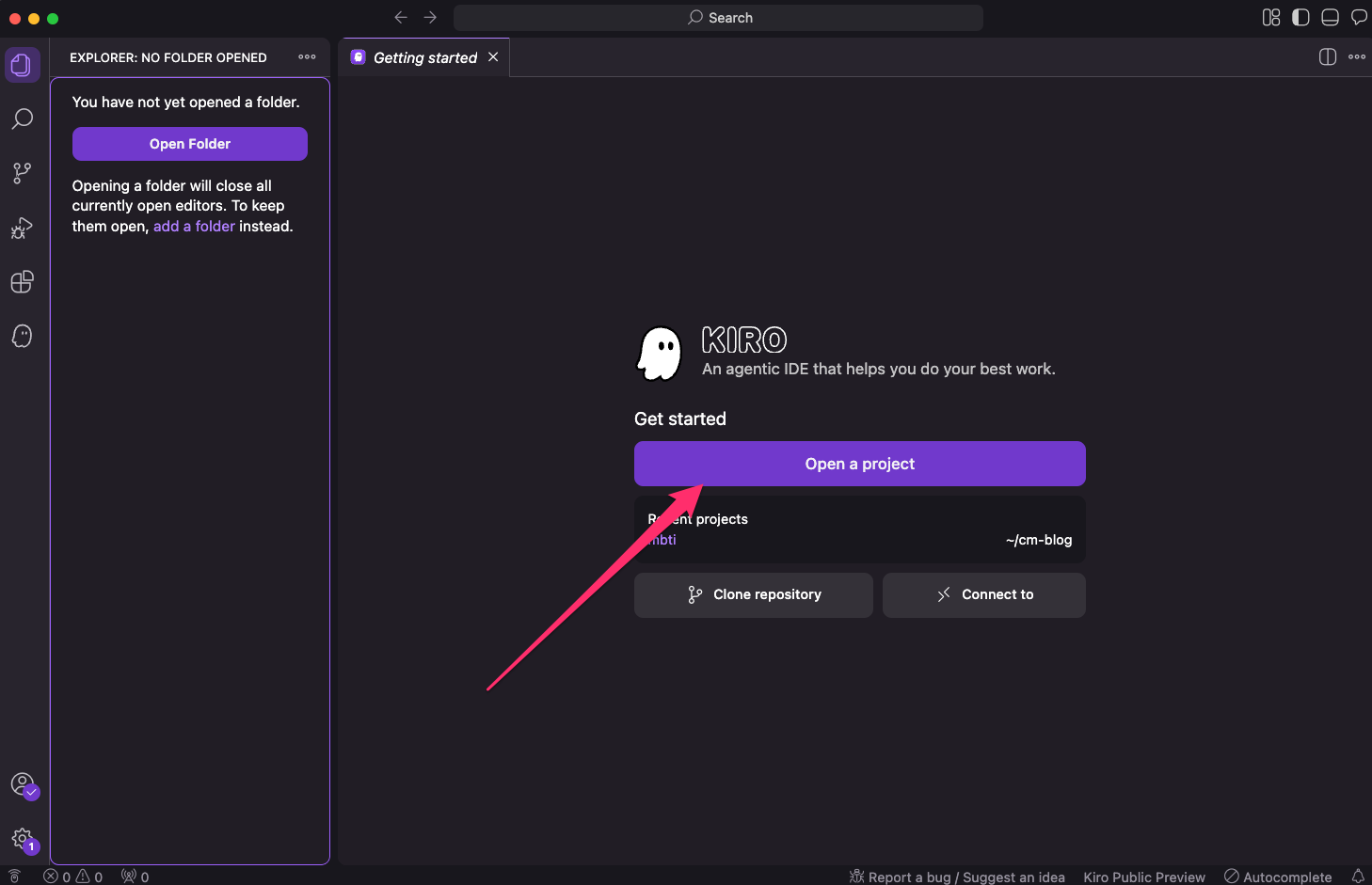Toggle the primary side bar
The width and height of the screenshot is (1372, 885).
1300,17
